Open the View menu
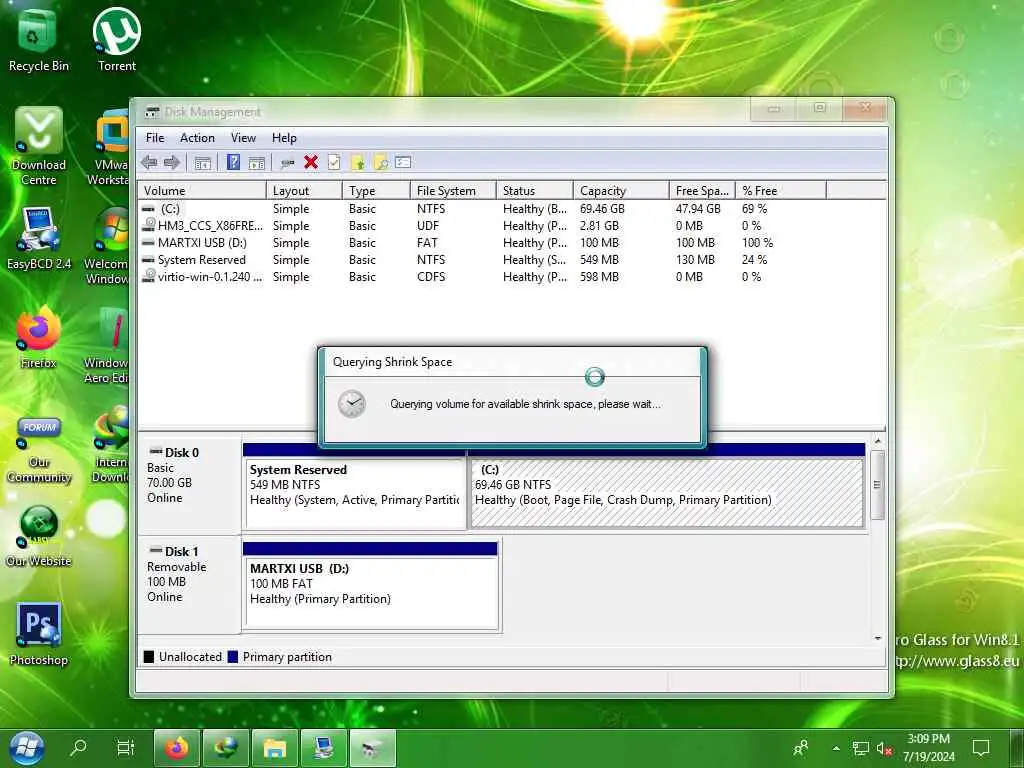1024x768 pixels. click(x=243, y=138)
